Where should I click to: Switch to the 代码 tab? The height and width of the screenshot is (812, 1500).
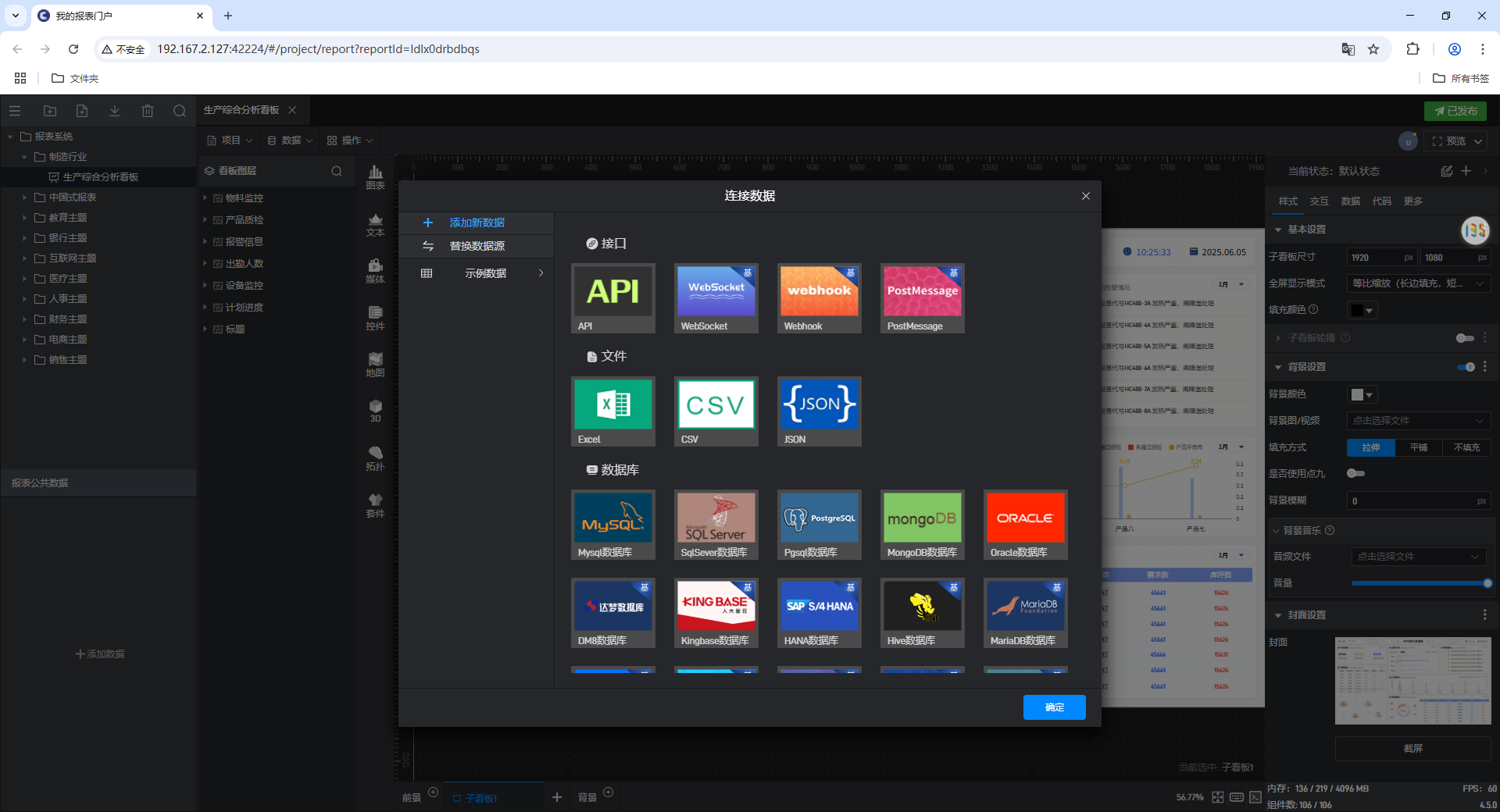[1382, 201]
